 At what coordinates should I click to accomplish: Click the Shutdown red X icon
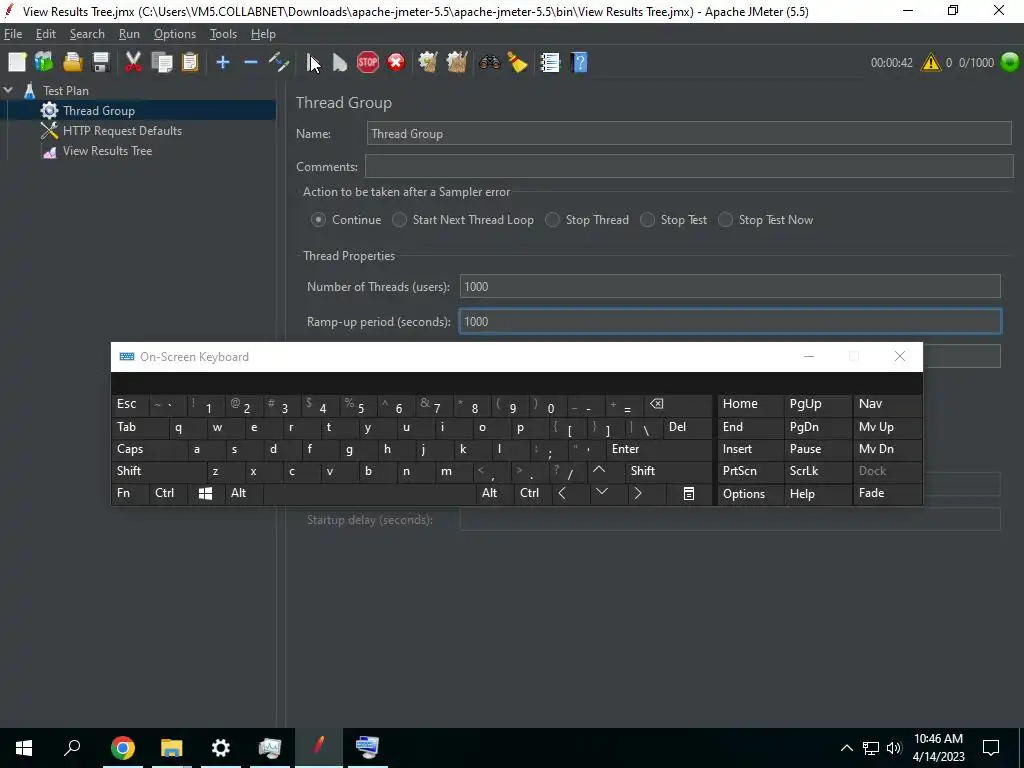(x=396, y=63)
